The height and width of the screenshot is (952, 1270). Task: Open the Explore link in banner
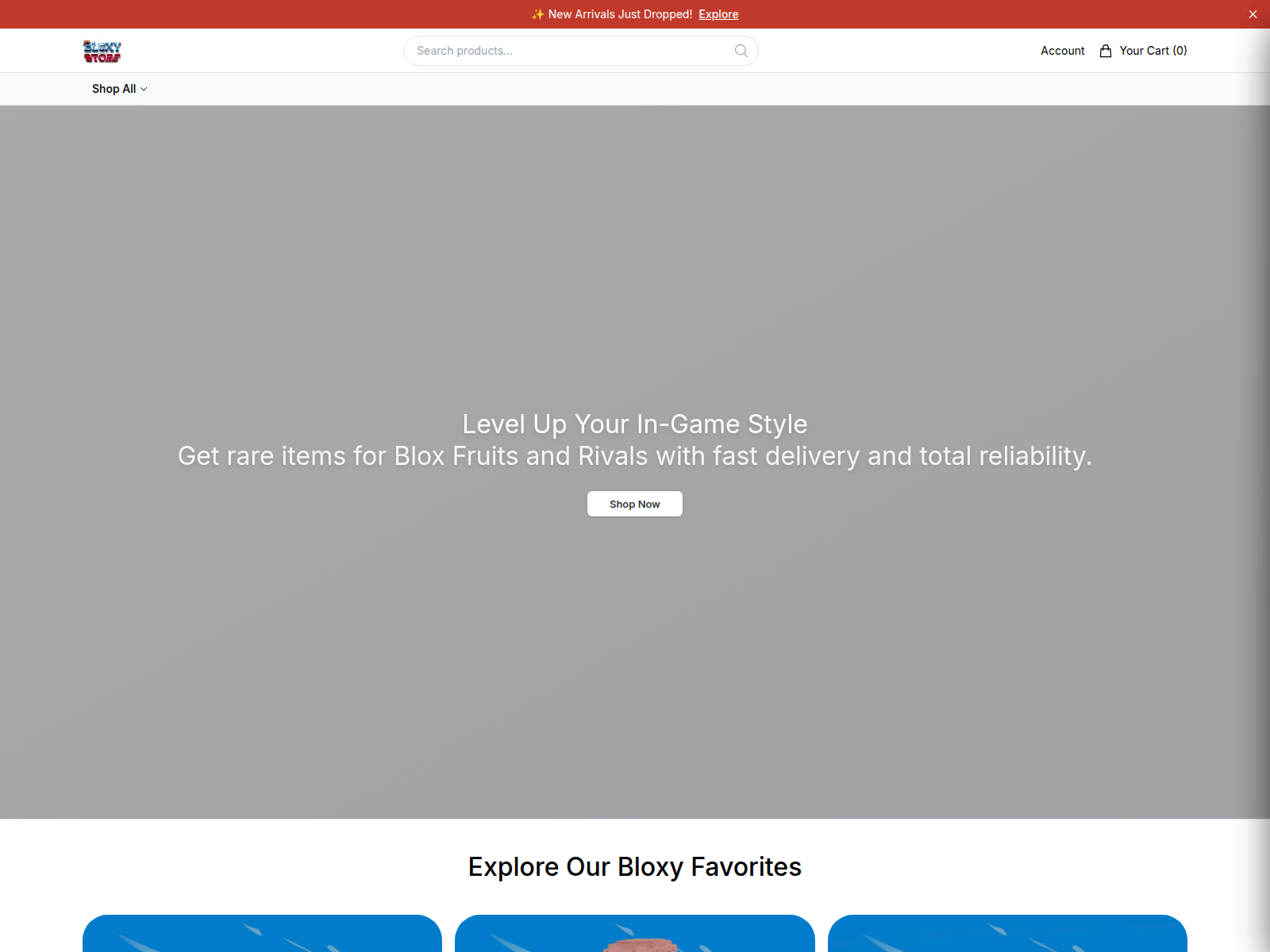[718, 14]
